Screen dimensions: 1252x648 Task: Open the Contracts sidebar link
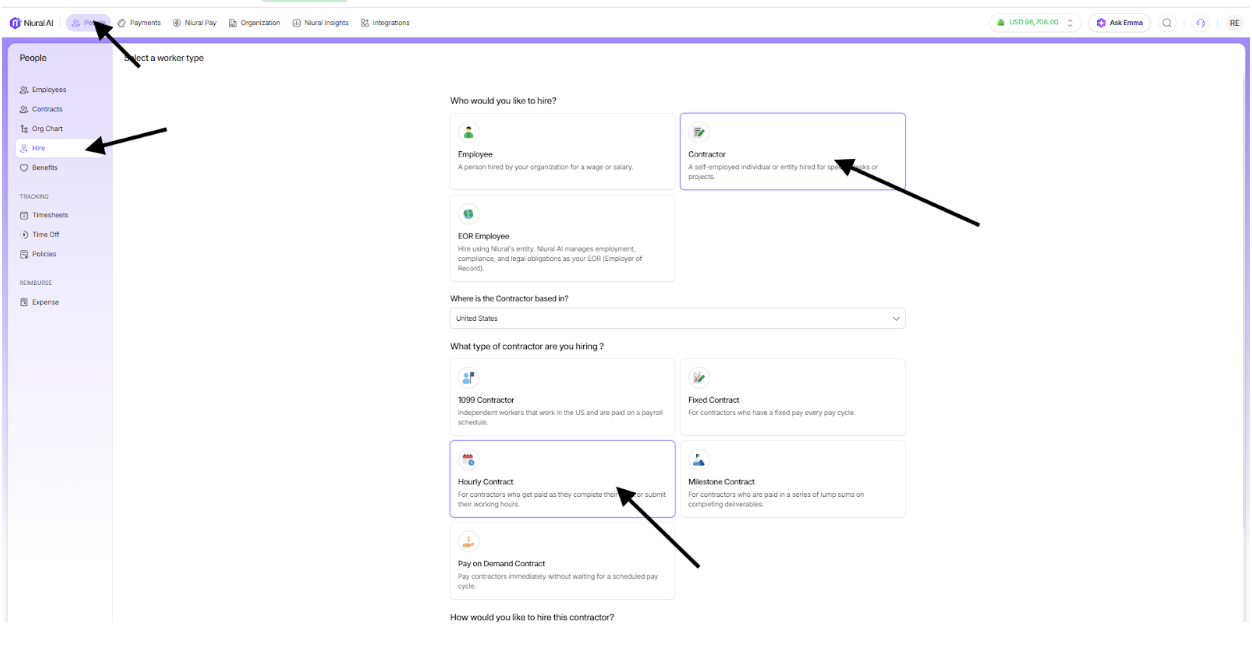[46, 109]
